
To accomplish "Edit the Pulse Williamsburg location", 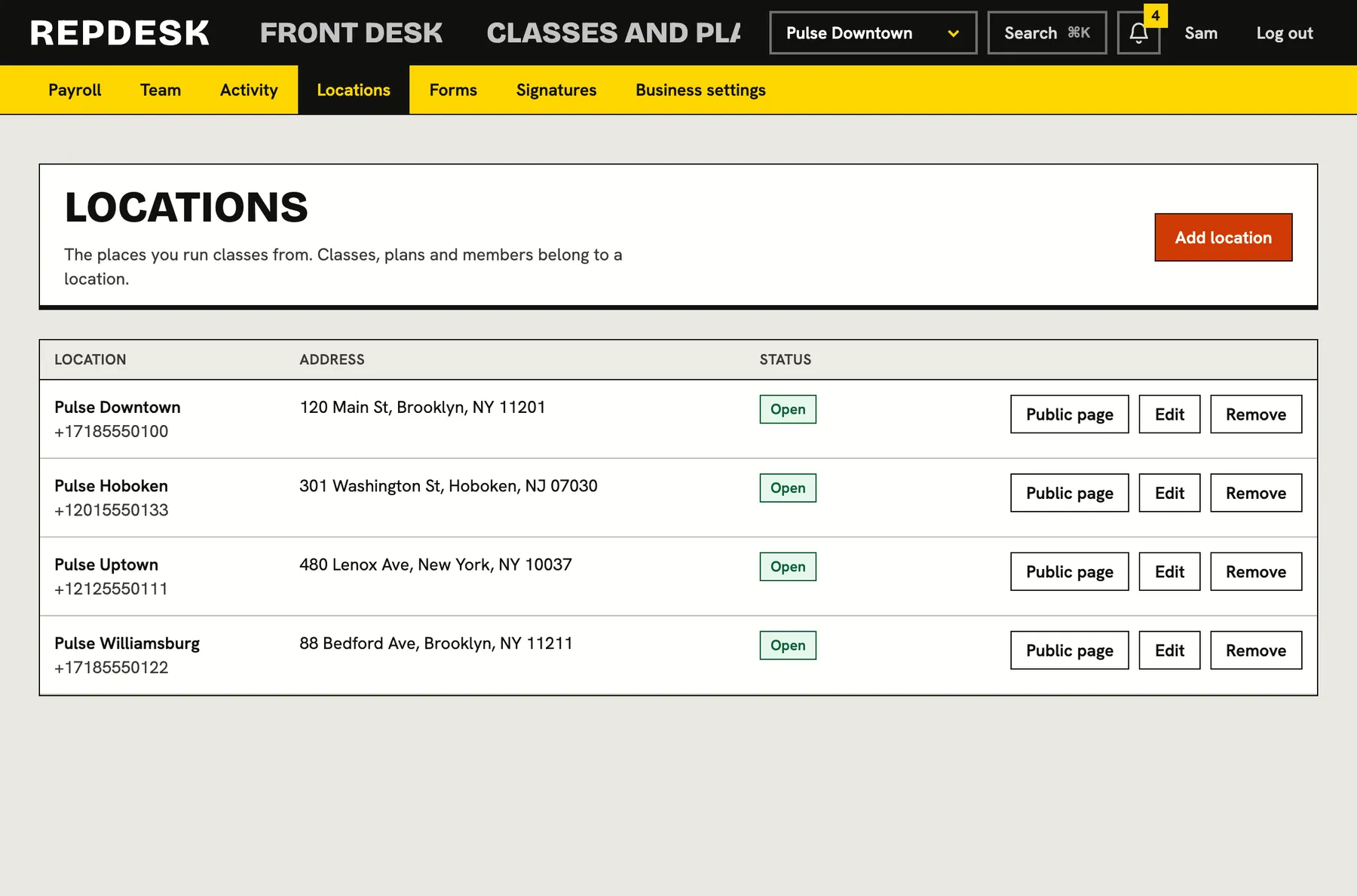I will pyautogui.click(x=1169, y=650).
